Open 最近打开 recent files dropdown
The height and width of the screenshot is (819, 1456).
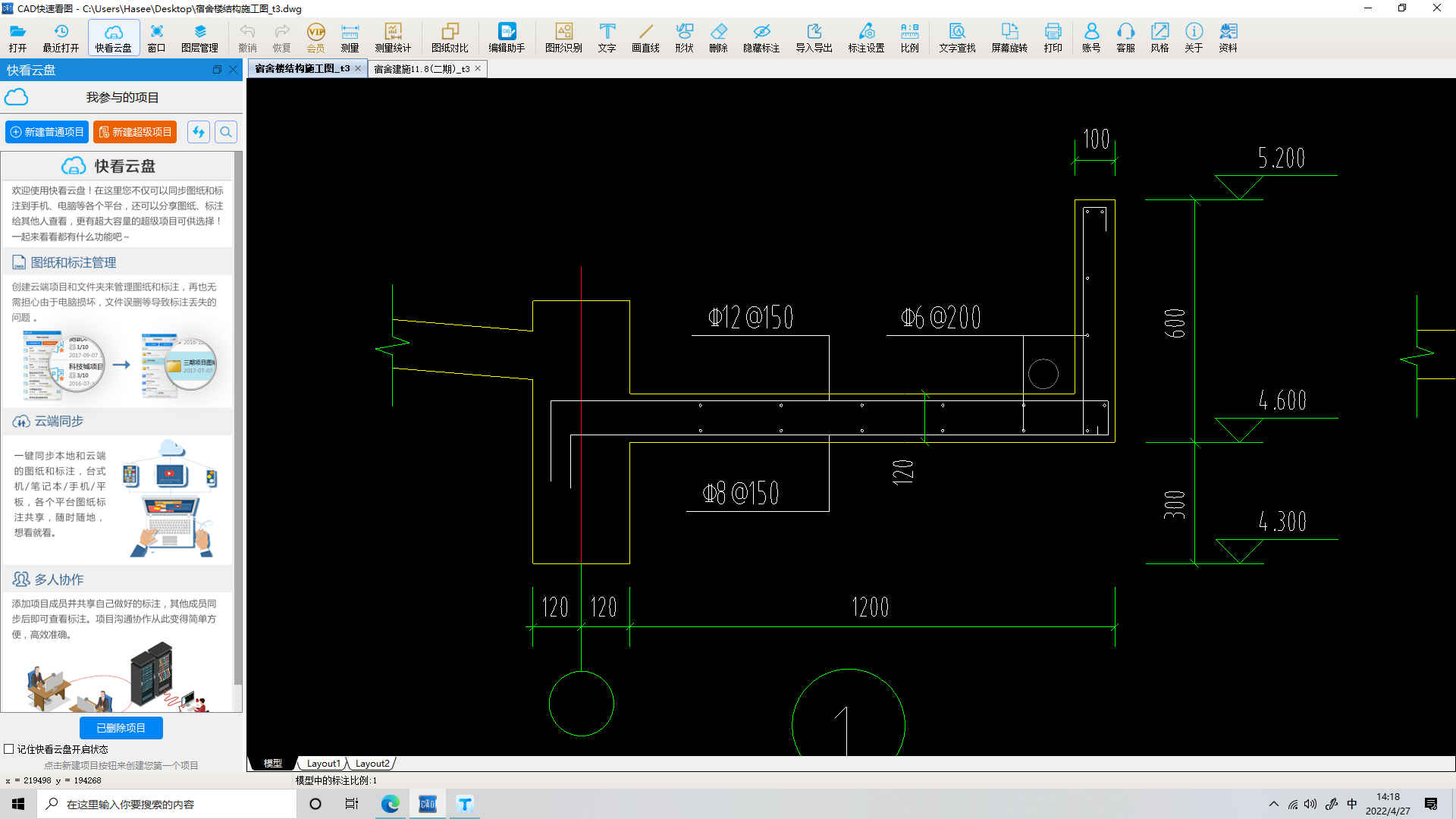pyautogui.click(x=61, y=37)
